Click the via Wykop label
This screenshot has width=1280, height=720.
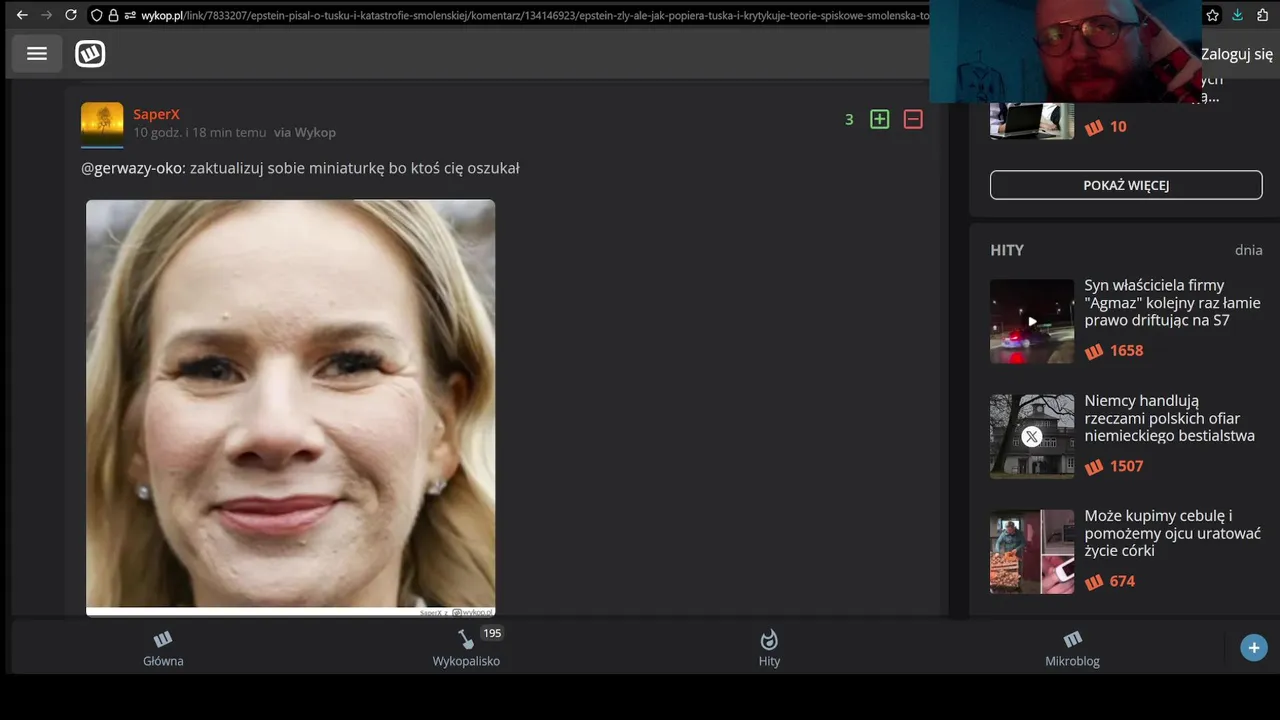[305, 132]
